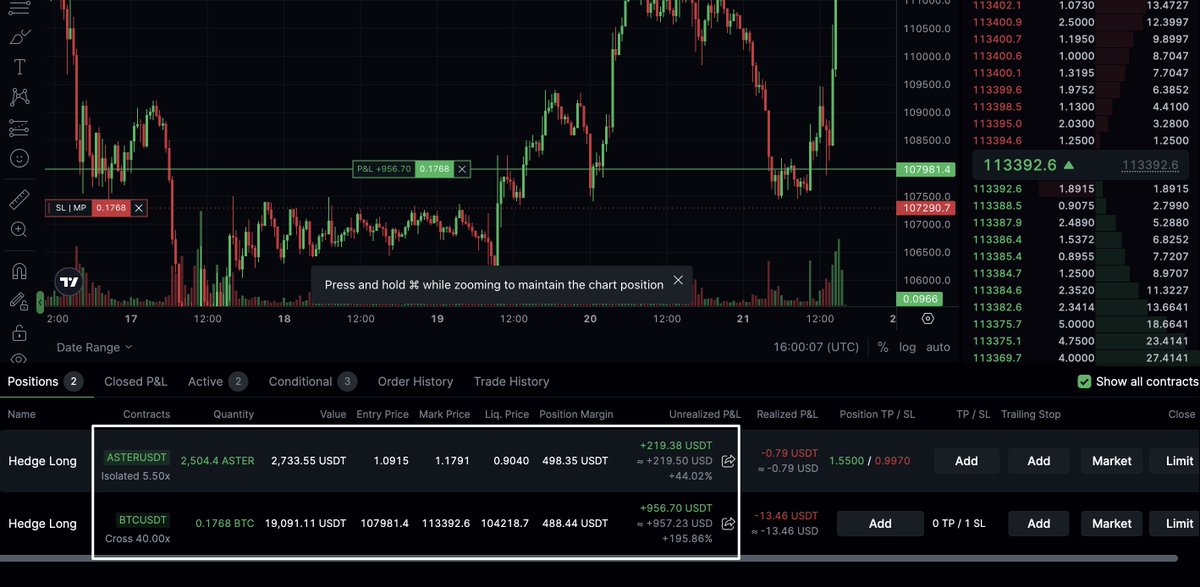Viewport: 1200px width, 587px height.
Task: Click the BTCUSDT contract label
Action: coord(144,520)
